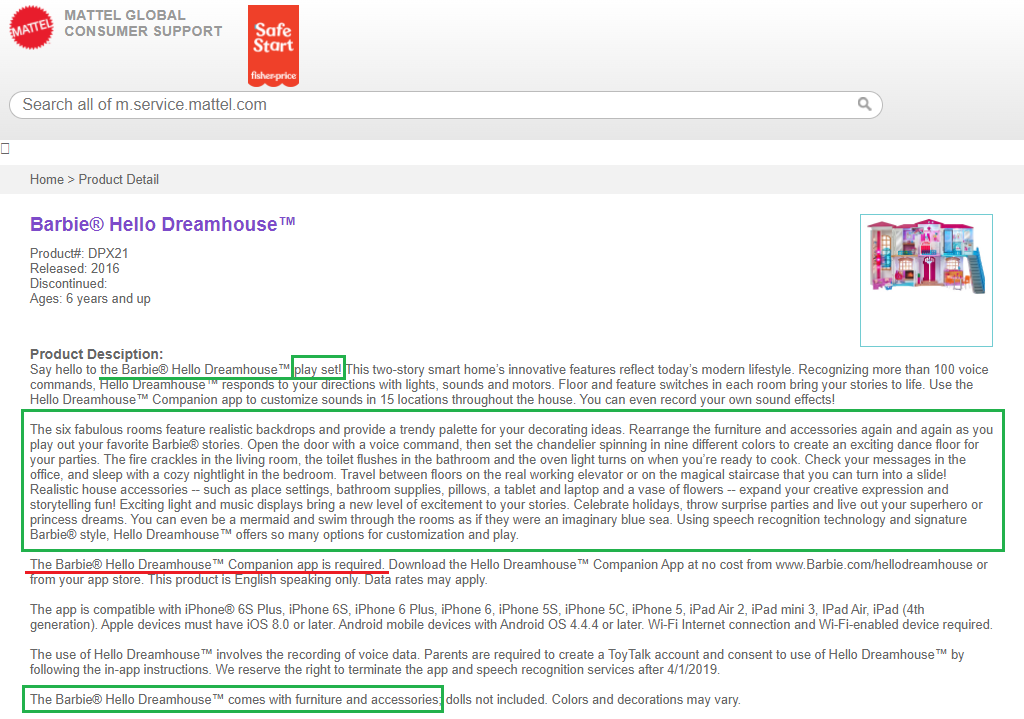
Task: Select the Released: 2016 line
Action: pos(74,268)
